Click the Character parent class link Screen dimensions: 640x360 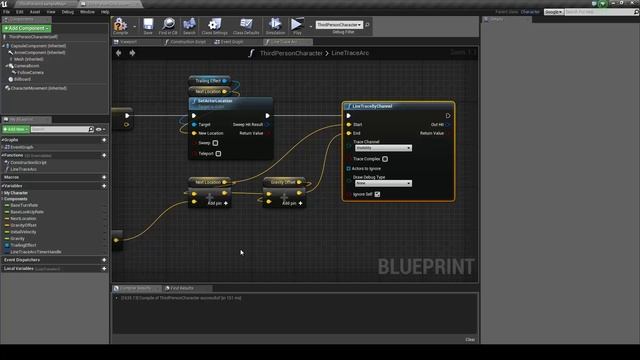530,12
